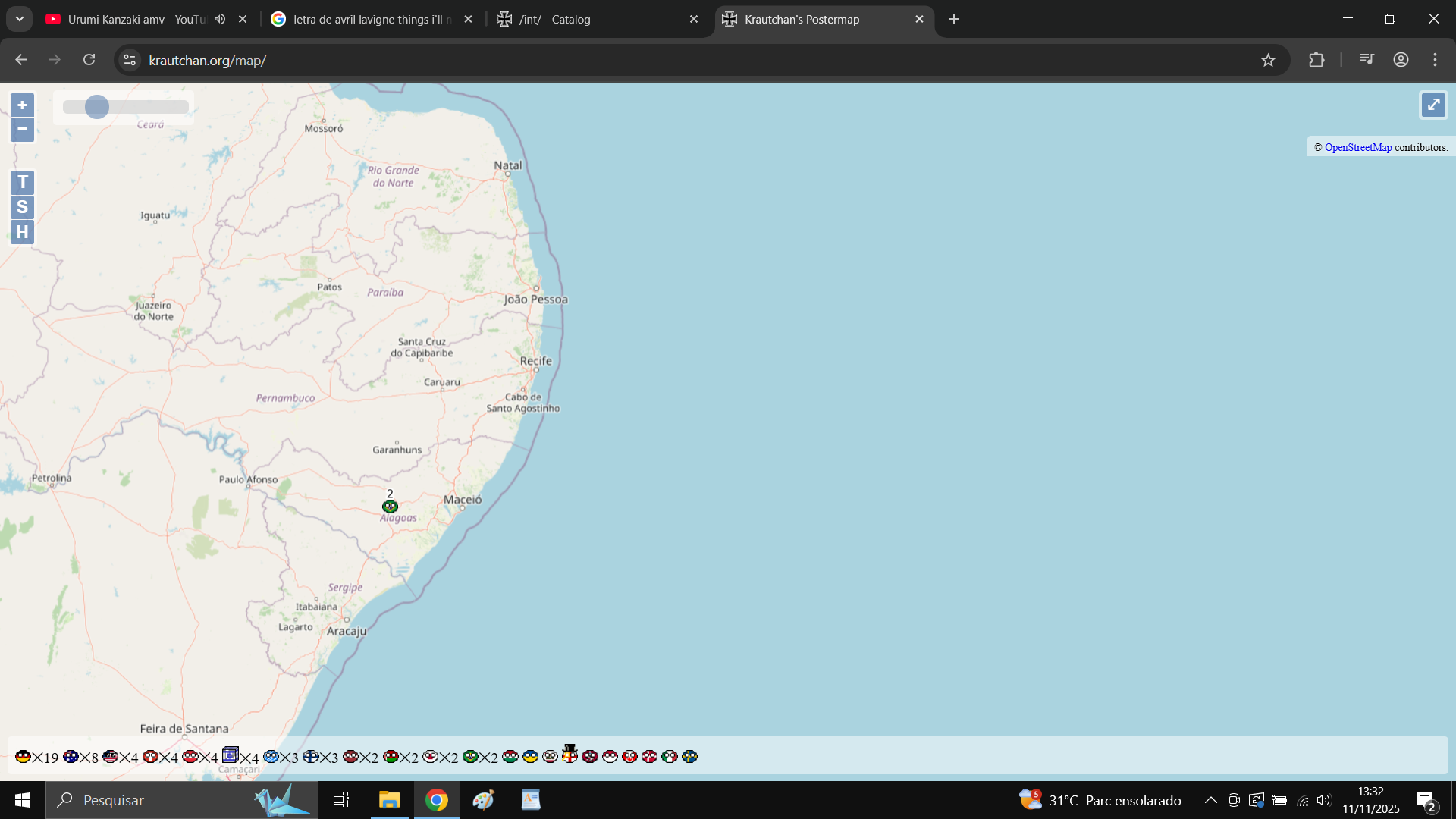Open the OpenStreetMap link
The image size is (1456, 819).
[1357, 147]
